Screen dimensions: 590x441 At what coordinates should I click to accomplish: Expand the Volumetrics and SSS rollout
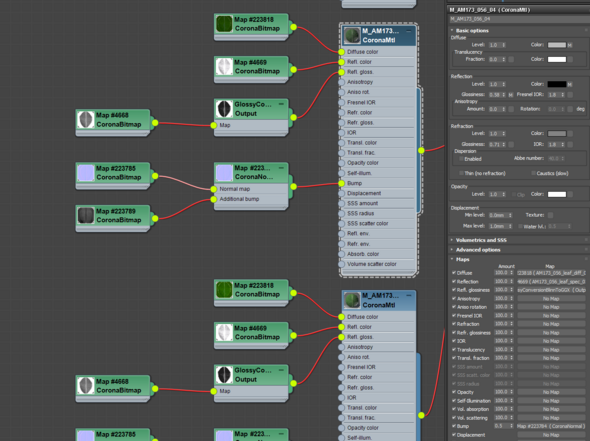481,240
